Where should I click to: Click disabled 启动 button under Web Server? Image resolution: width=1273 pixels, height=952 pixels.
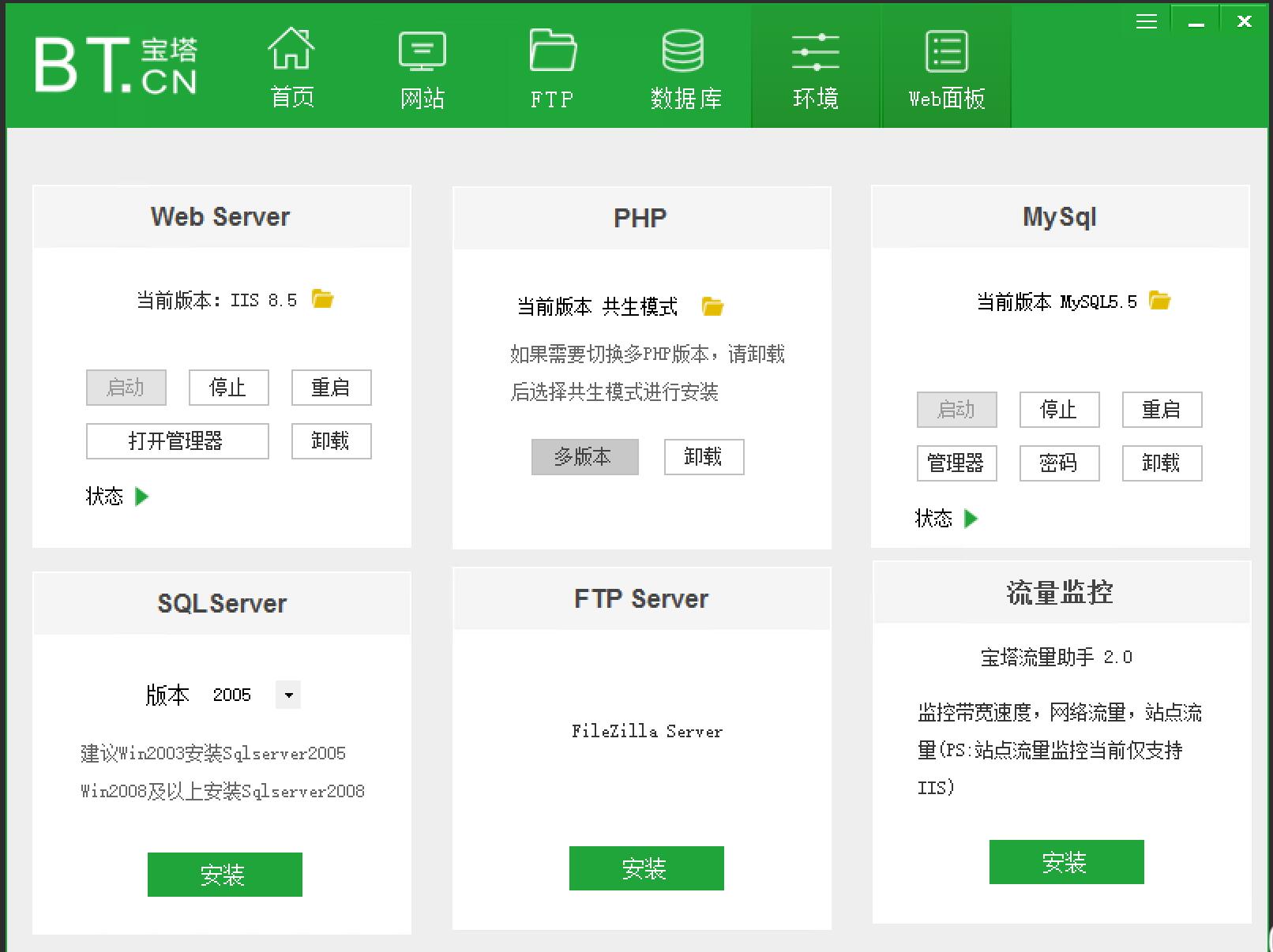point(126,388)
